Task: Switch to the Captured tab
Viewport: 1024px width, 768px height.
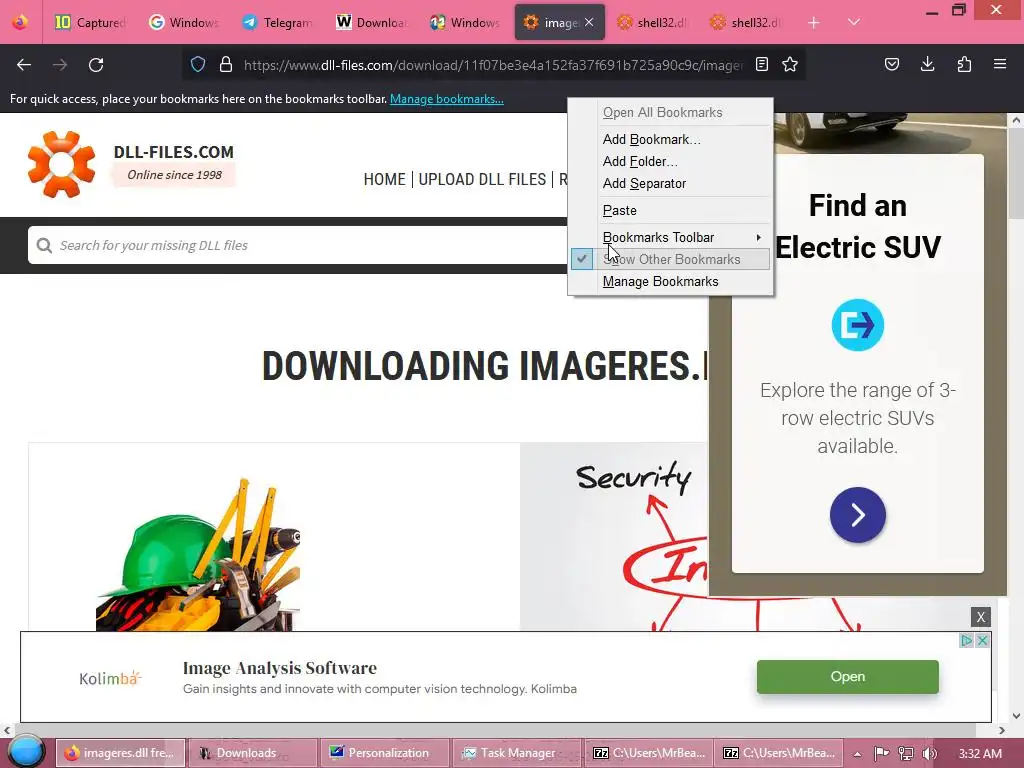Action: 90,22
